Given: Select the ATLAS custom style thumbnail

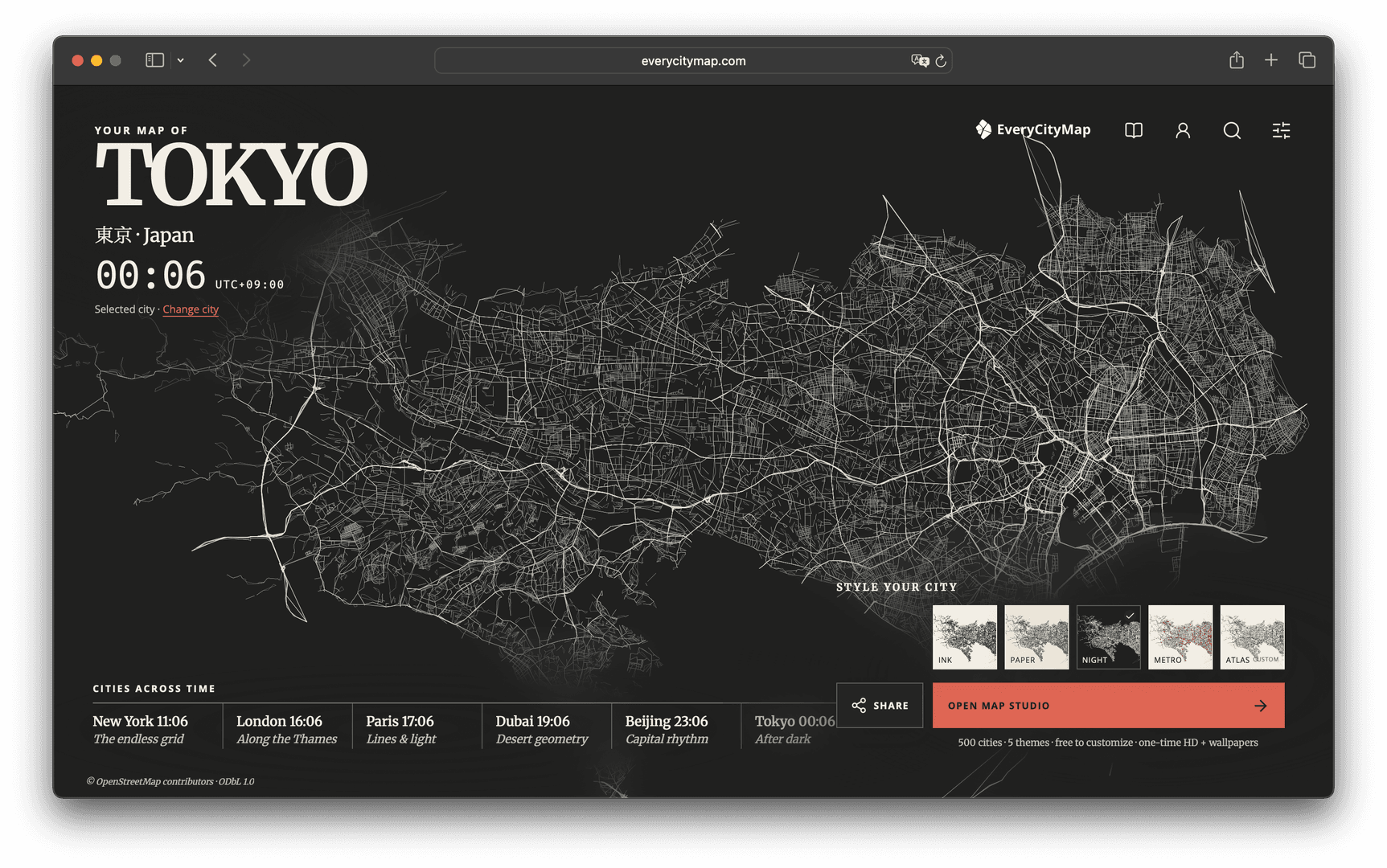Looking at the screenshot, I should 1253,637.
